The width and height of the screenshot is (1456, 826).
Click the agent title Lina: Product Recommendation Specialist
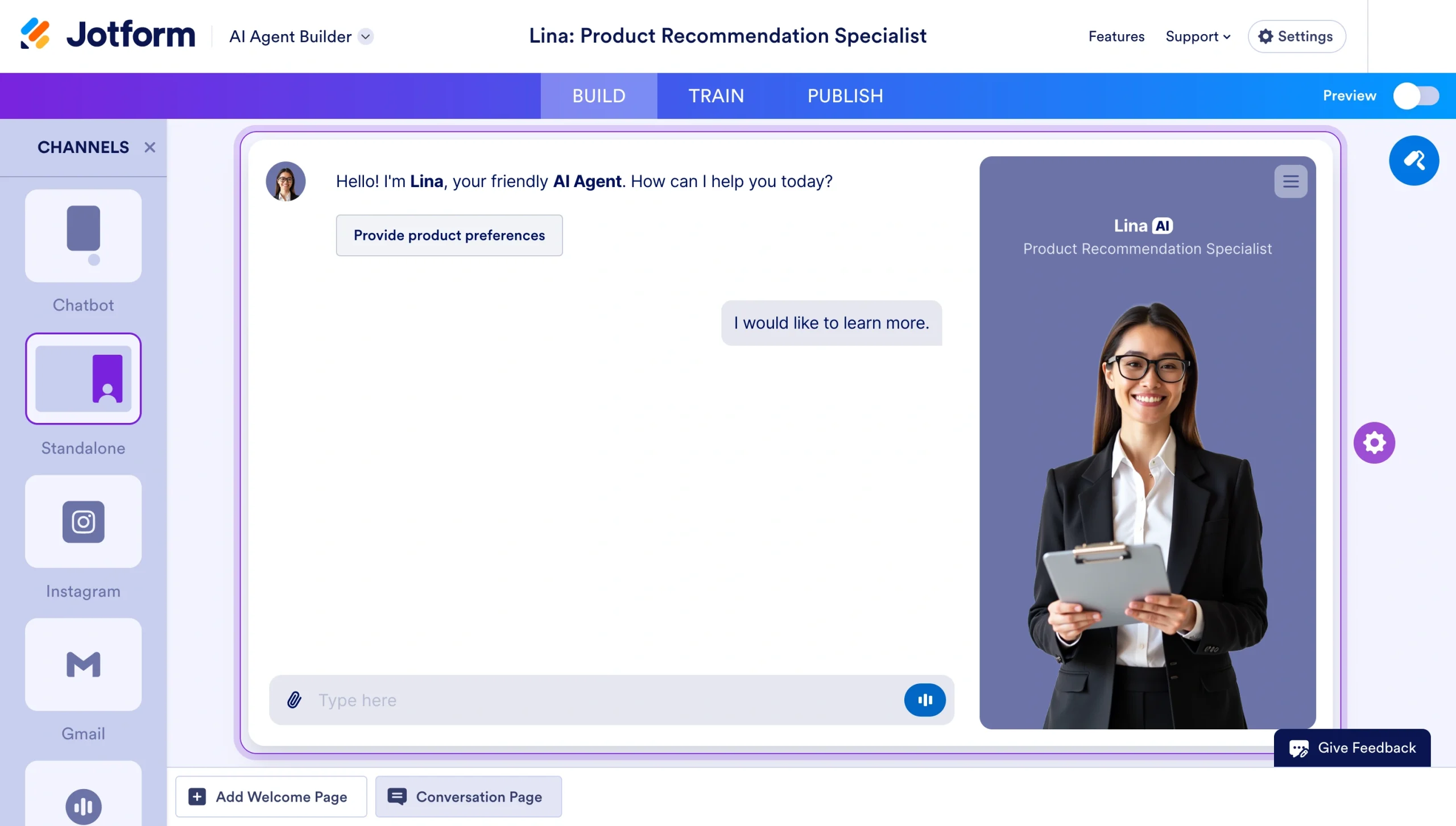(x=727, y=36)
